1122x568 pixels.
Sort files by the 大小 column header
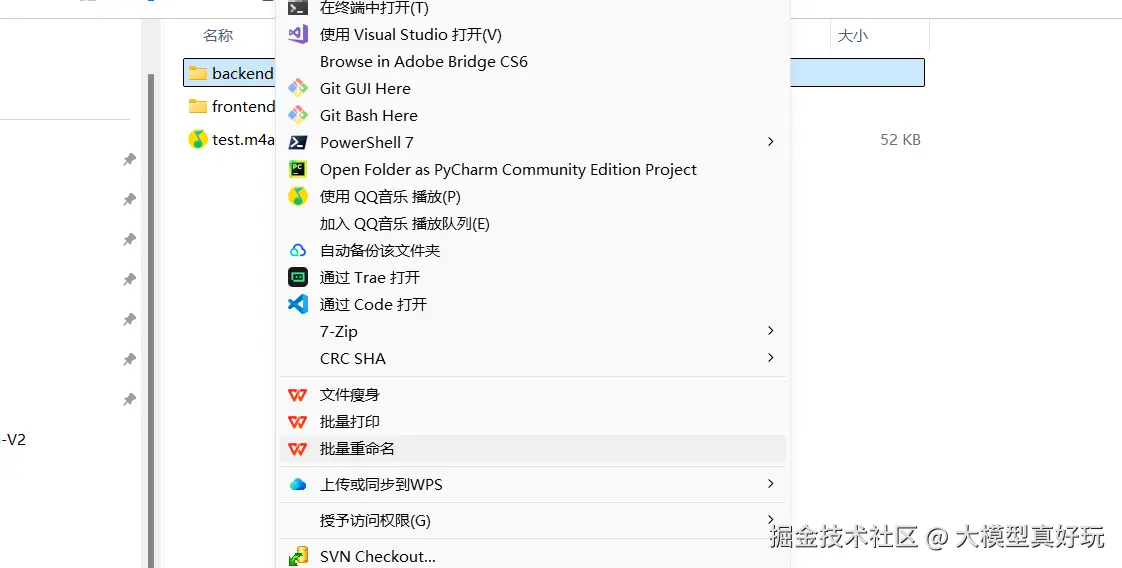point(852,35)
